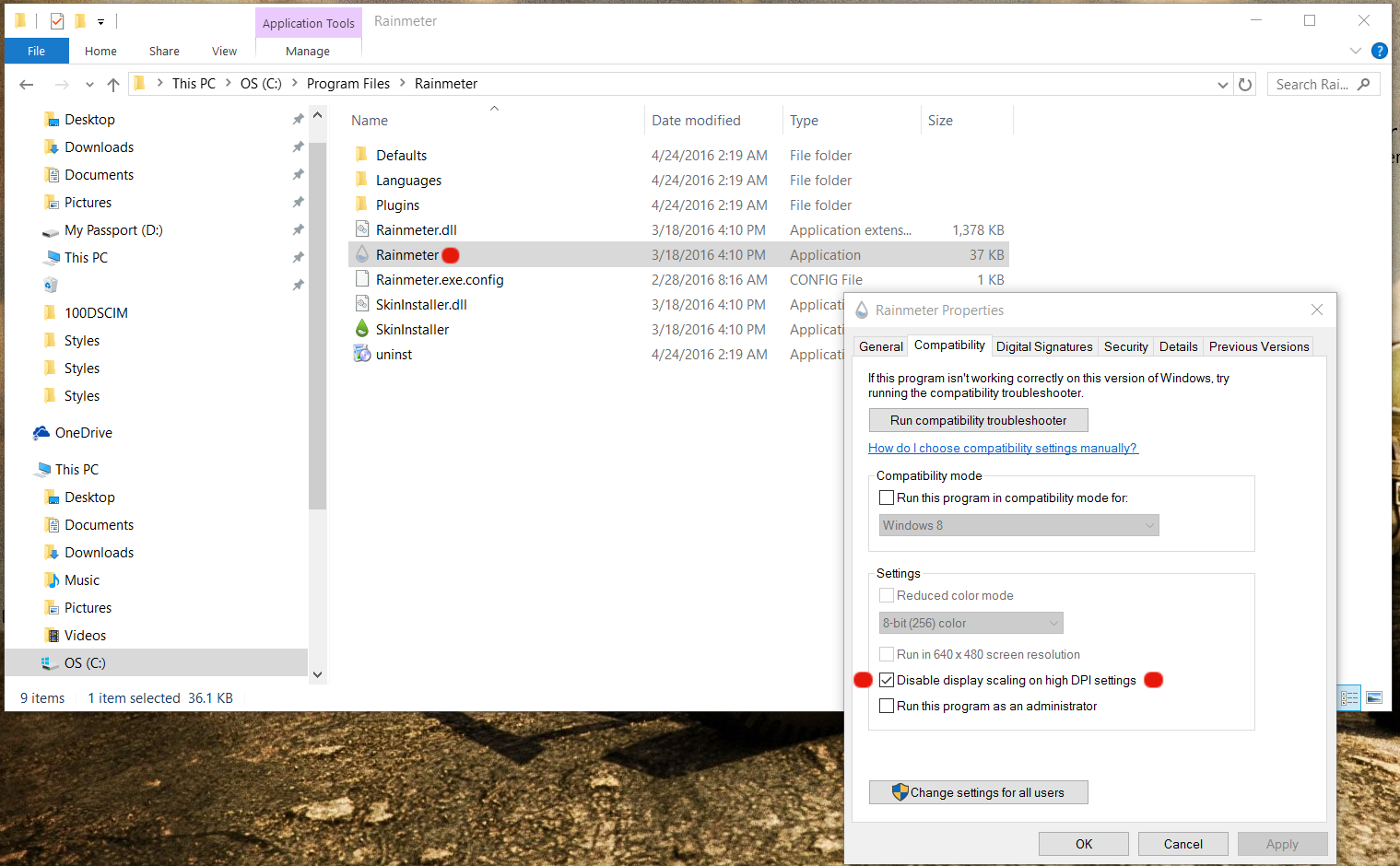Image resolution: width=1400 pixels, height=866 pixels.
Task: Close the Rainmeter Properties dialog
Action: pyautogui.click(x=1316, y=310)
